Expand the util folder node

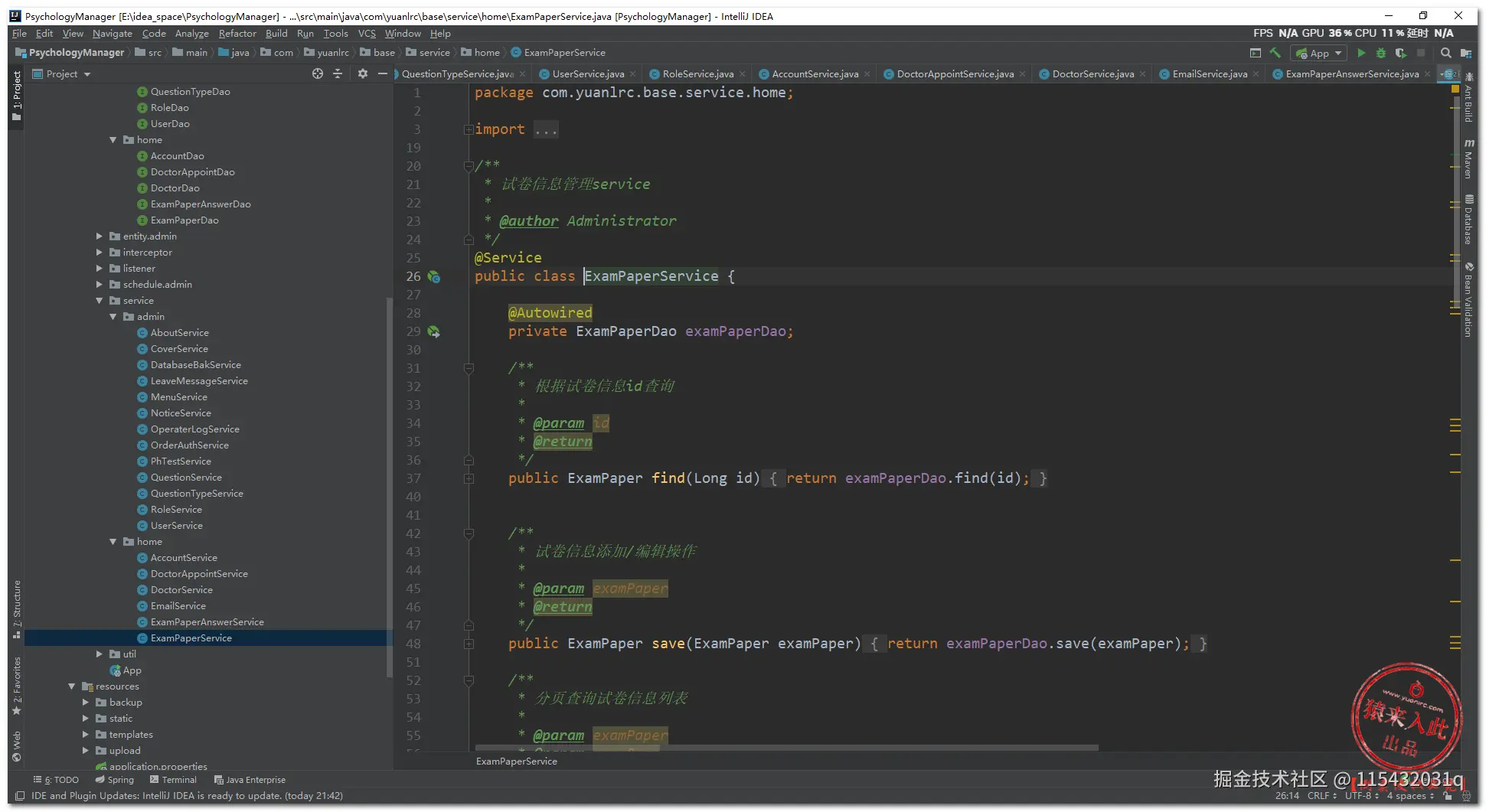click(100, 654)
